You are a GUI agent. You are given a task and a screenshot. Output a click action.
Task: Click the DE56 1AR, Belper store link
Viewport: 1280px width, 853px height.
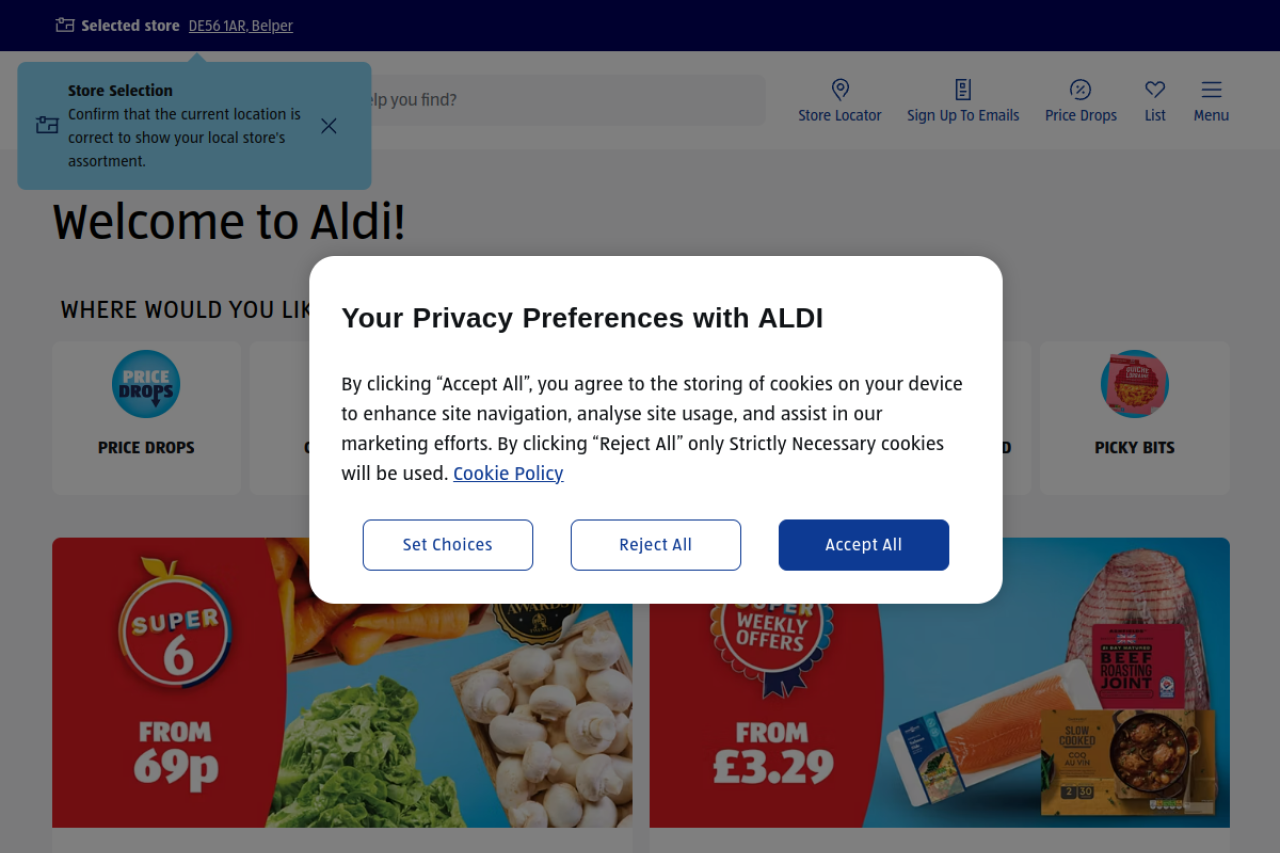(240, 26)
